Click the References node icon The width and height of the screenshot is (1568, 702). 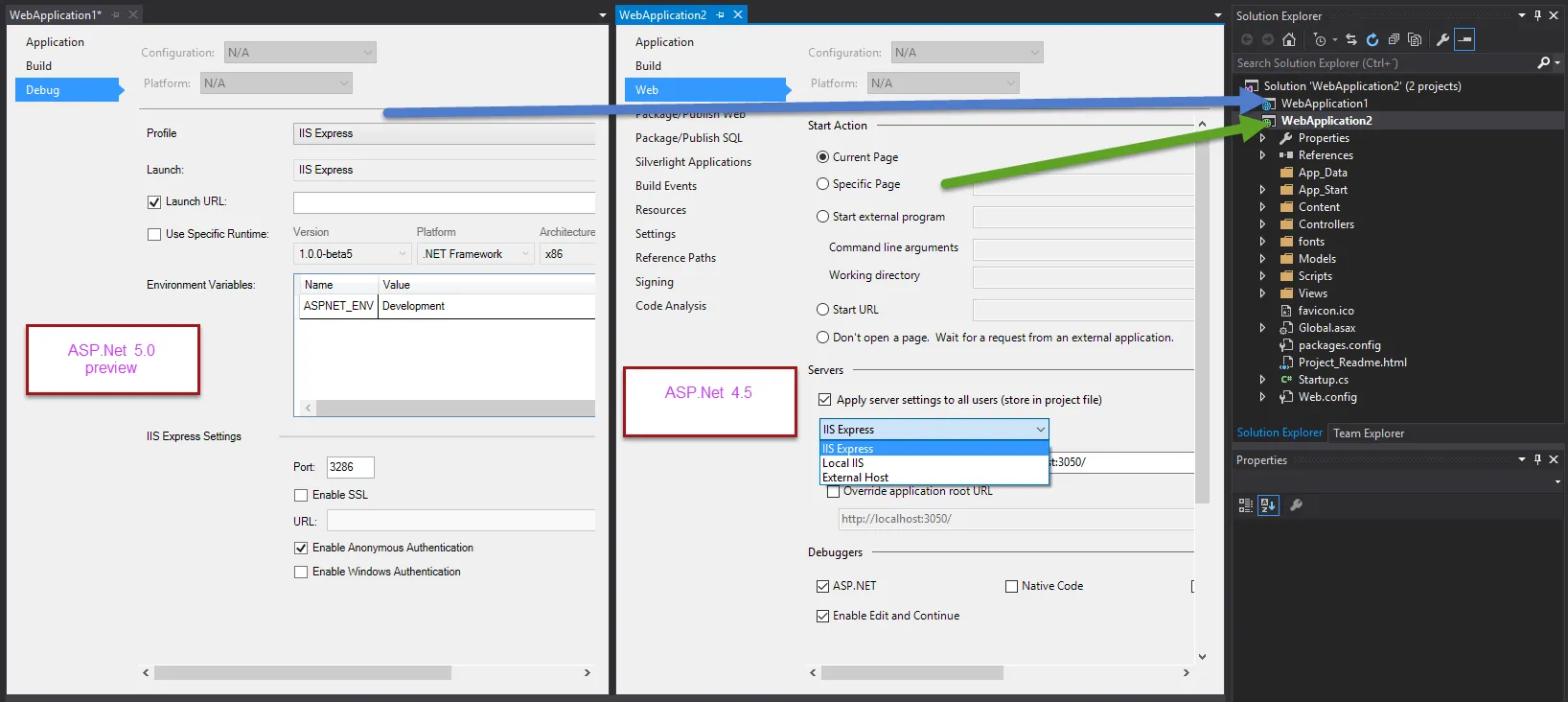coord(1286,155)
